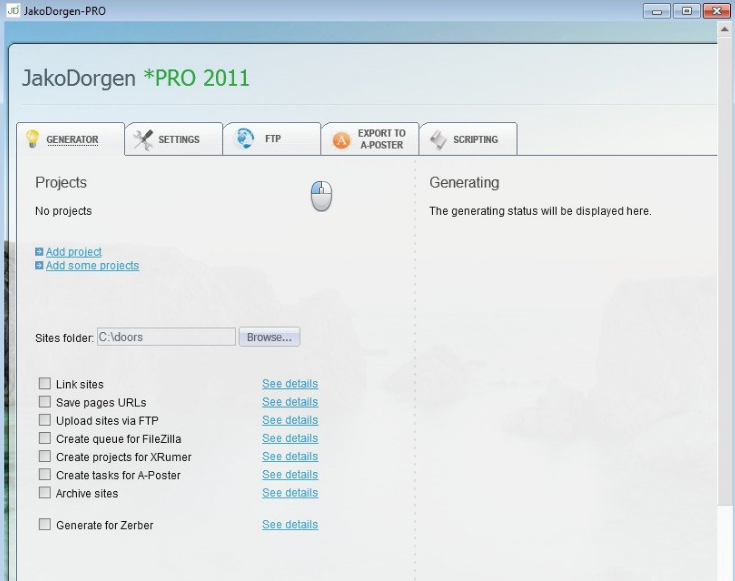The height and width of the screenshot is (581, 735).
Task: See details for Upload sites via FTP
Action: 290,420
